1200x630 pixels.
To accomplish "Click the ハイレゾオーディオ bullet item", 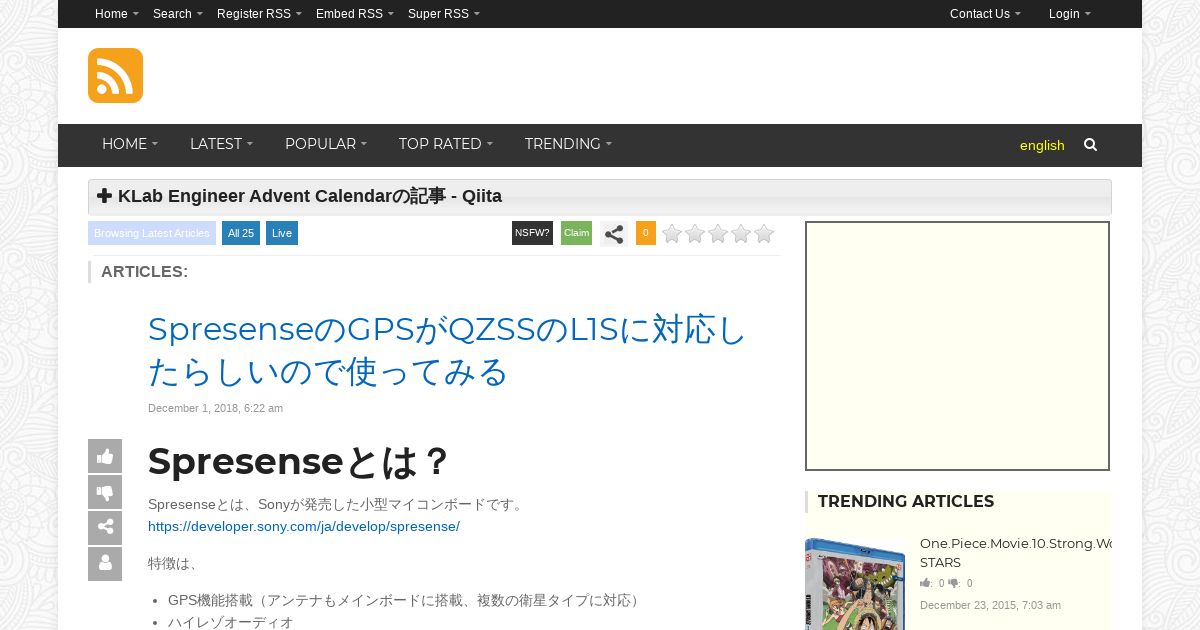I will [x=231, y=622].
